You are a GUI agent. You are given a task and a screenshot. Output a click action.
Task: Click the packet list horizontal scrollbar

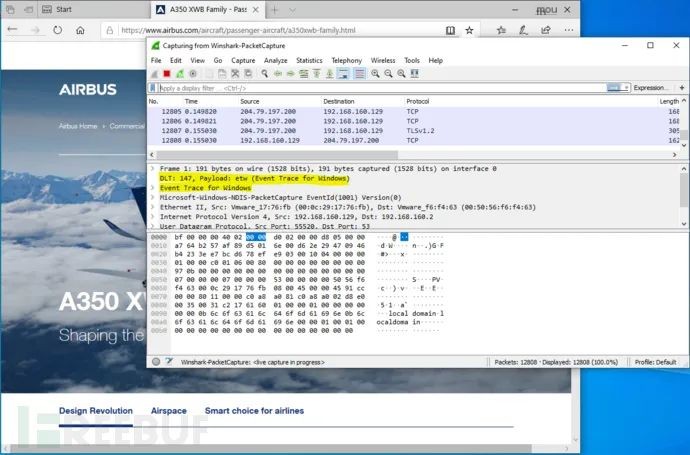click(x=277, y=155)
